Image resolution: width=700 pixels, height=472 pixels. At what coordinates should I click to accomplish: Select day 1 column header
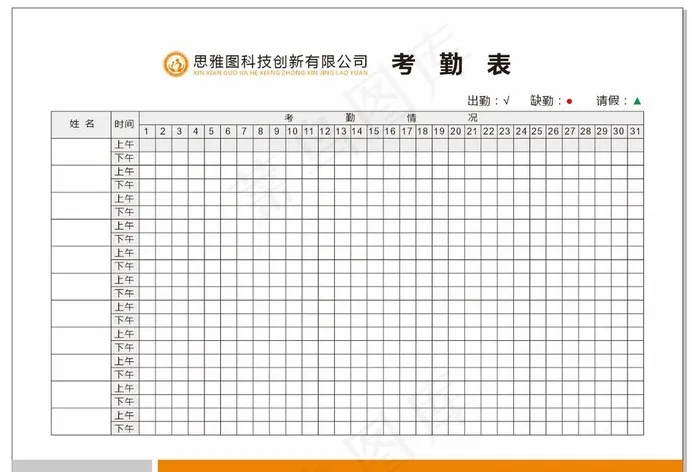click(x=147, y=131)
